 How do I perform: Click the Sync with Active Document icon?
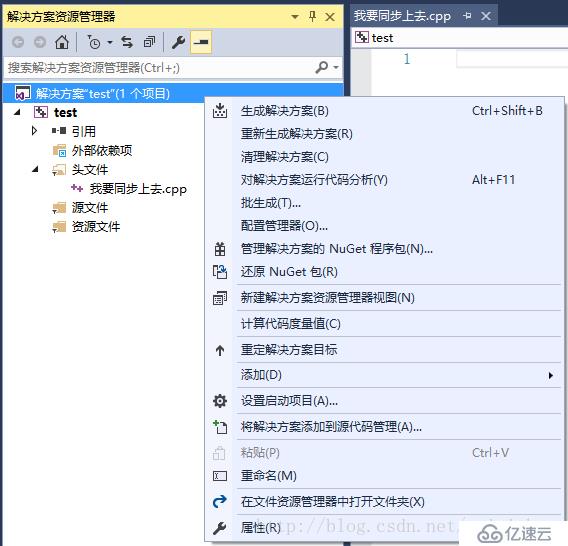tap(127, 42)
